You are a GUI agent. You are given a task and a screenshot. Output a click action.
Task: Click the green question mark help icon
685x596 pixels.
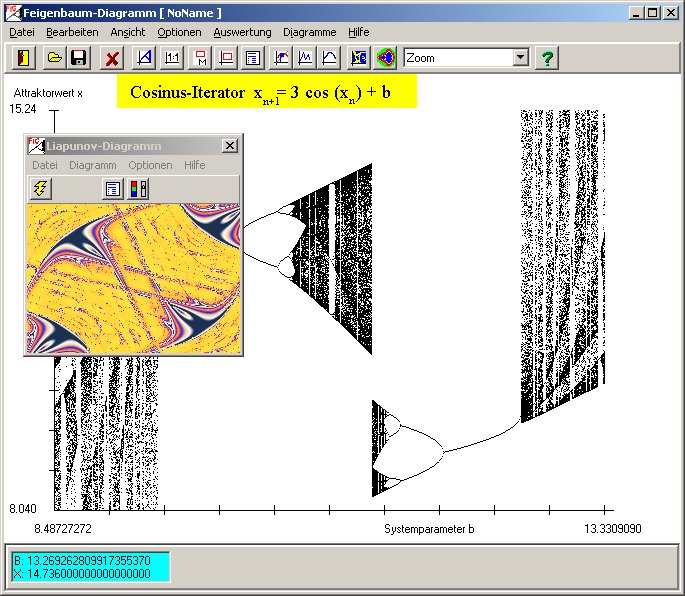(547, 58)
